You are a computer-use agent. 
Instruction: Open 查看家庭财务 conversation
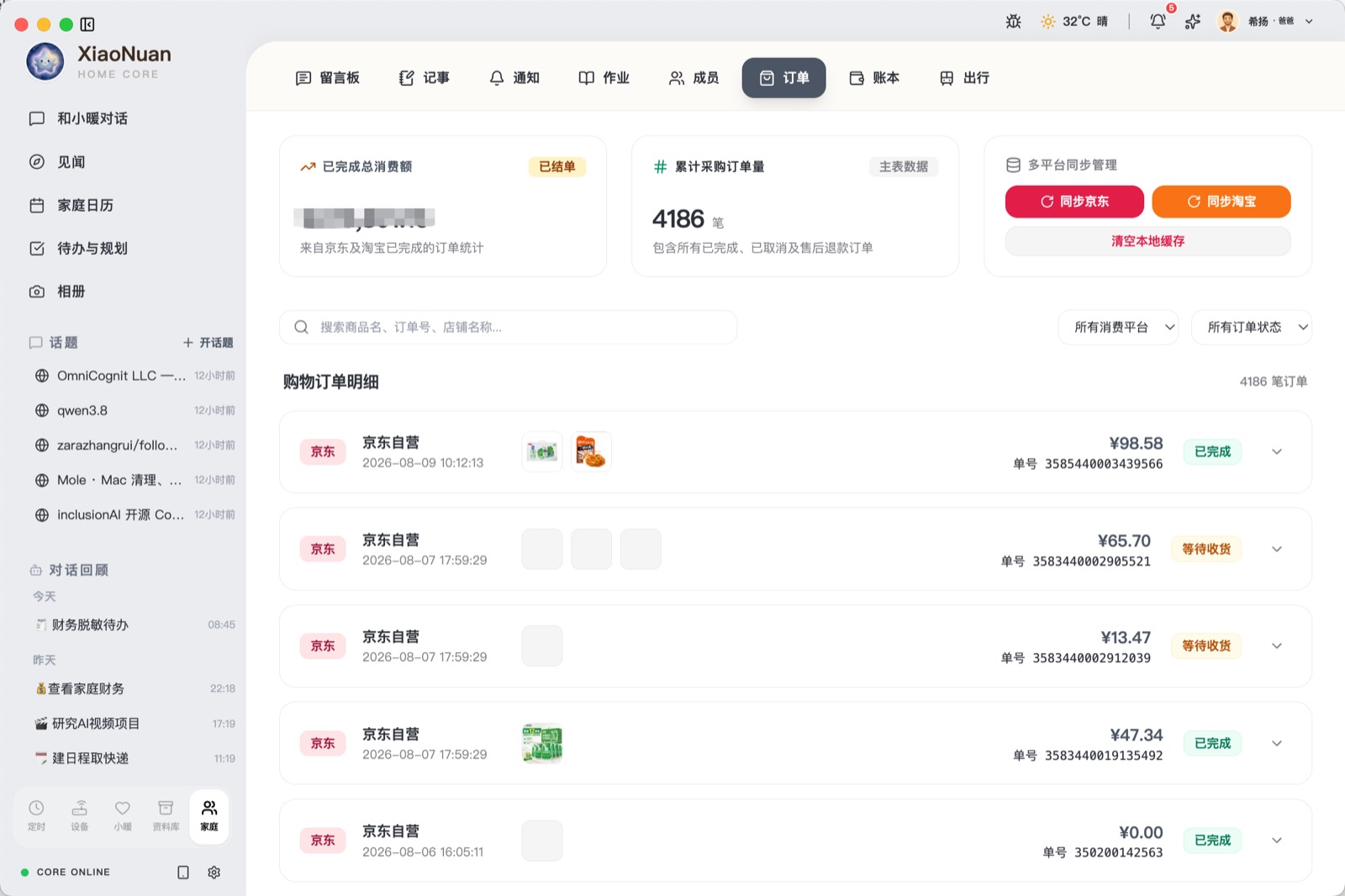pyautogui.click(x=134, y=688)
